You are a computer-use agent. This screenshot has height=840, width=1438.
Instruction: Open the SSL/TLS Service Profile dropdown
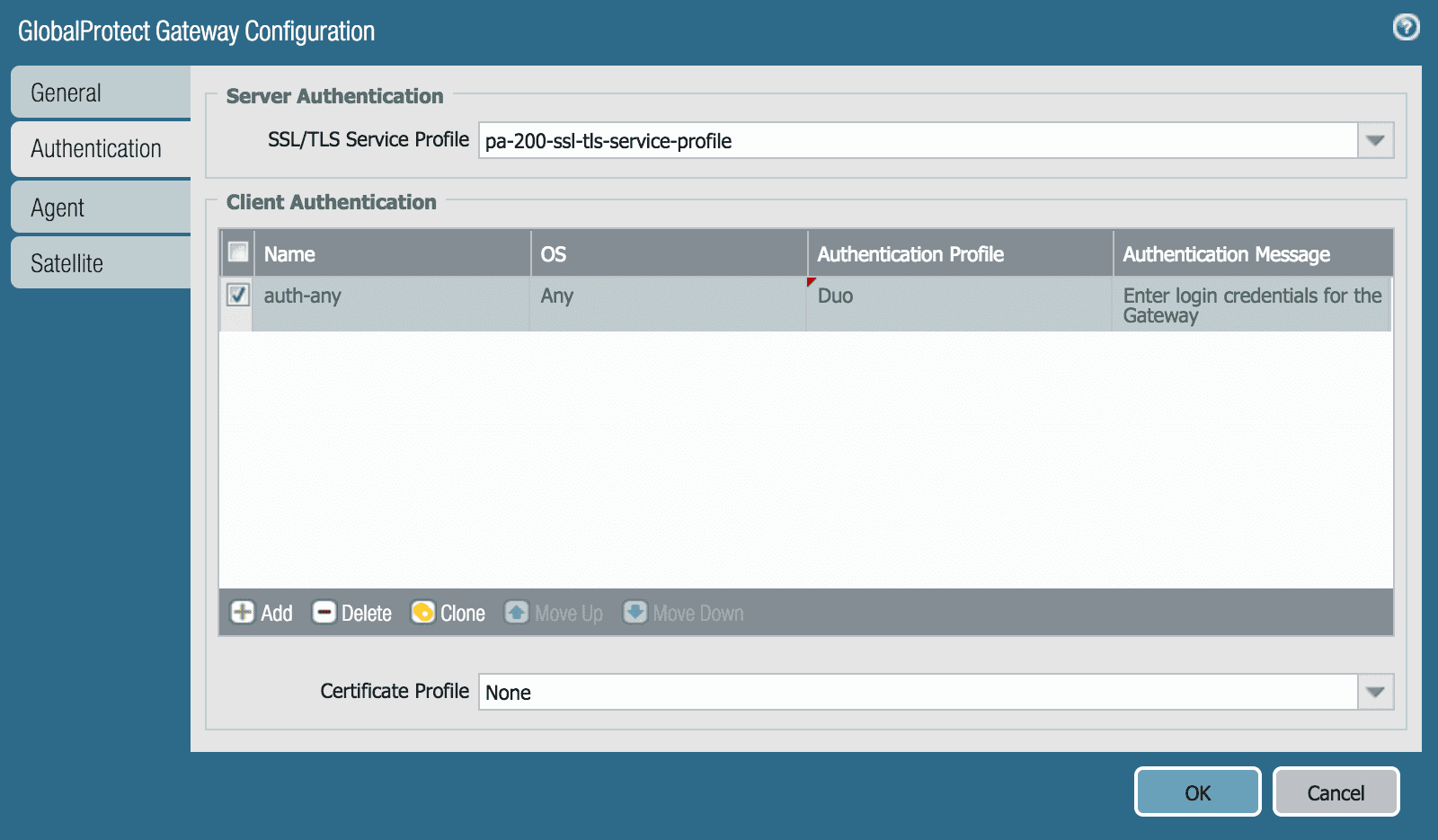point(1376,140)
